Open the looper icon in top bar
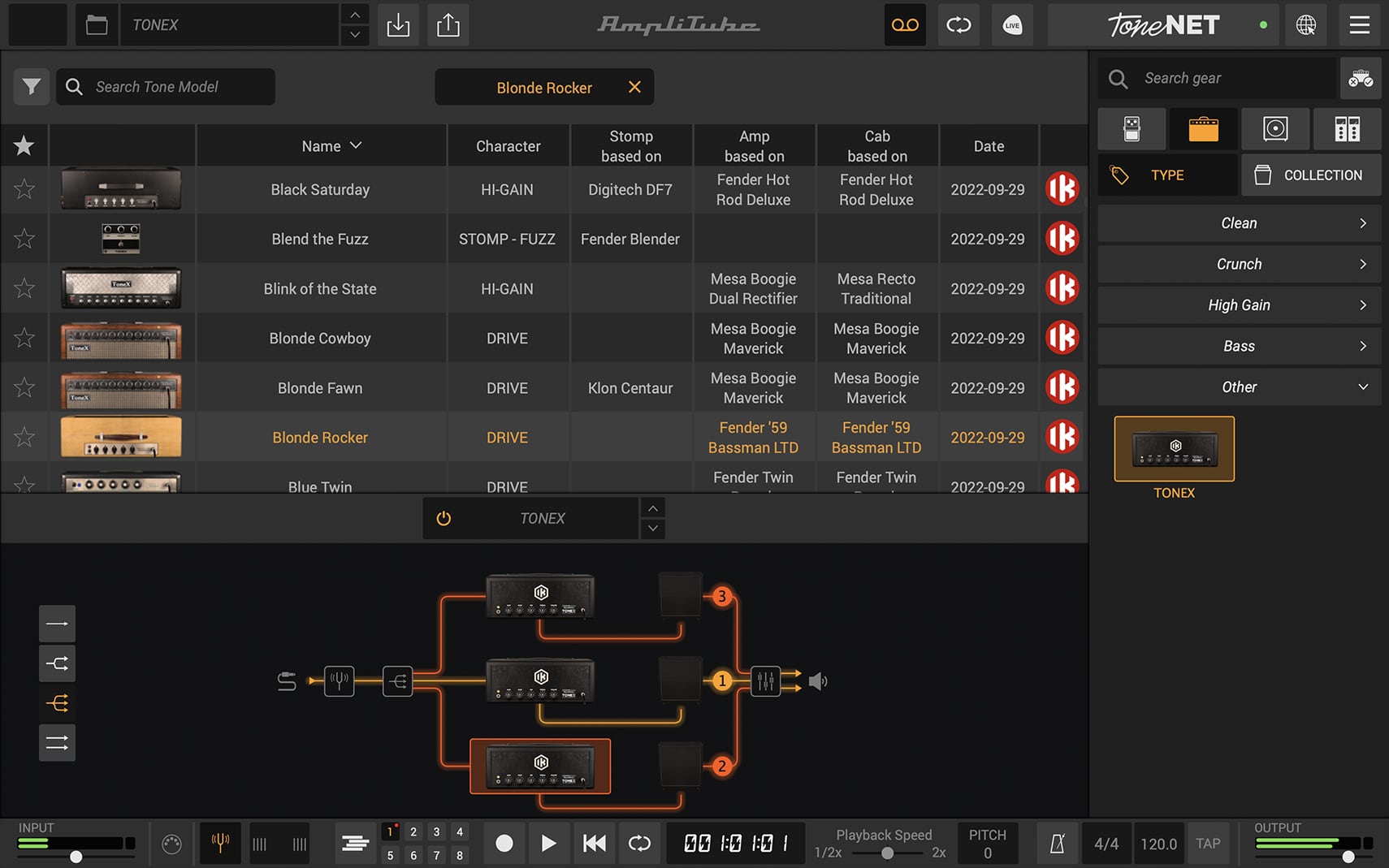This screenshot has width=1389, height=868. 958,25
